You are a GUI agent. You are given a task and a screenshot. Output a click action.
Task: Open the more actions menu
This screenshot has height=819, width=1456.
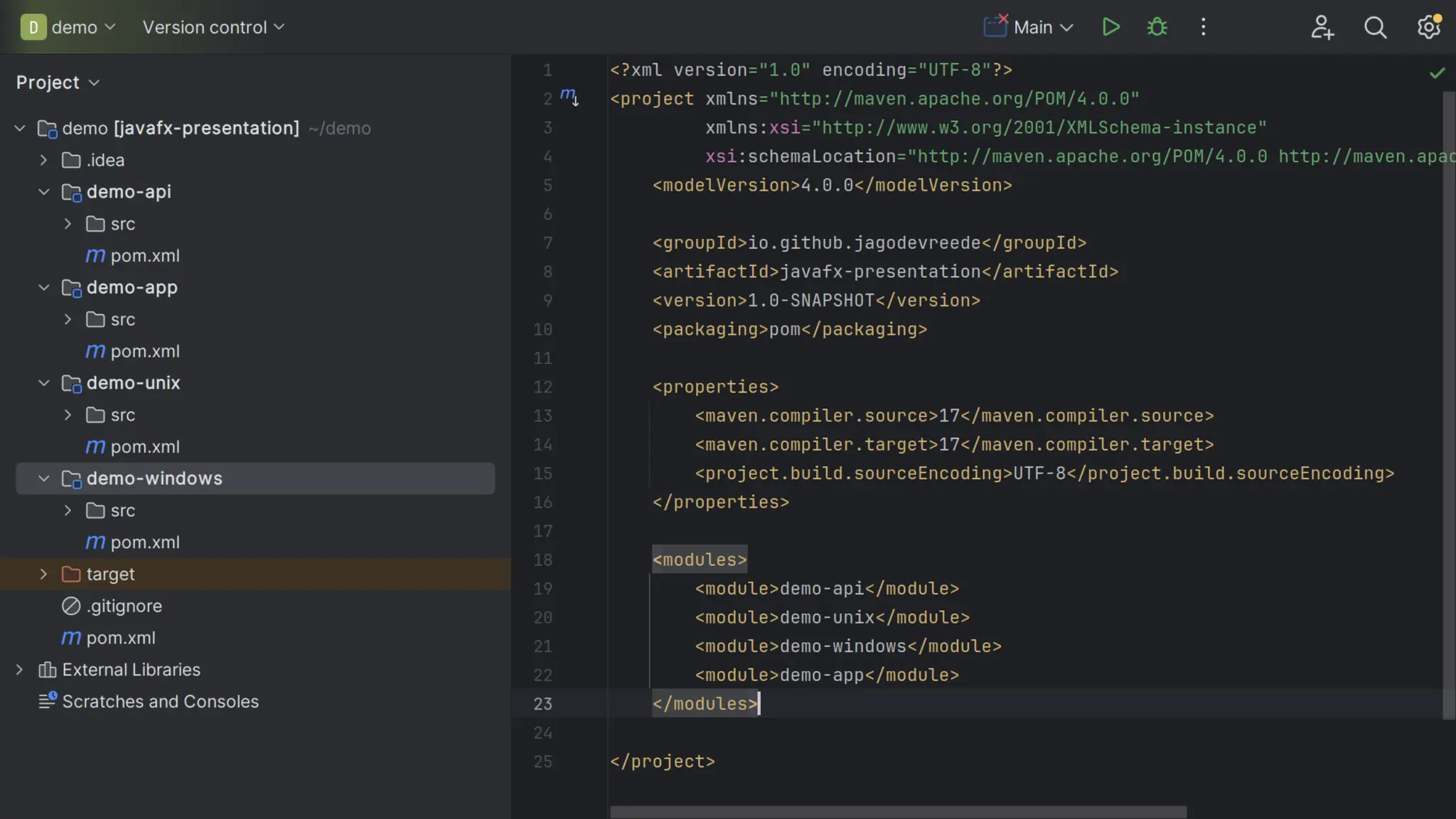coord(1203,27)
